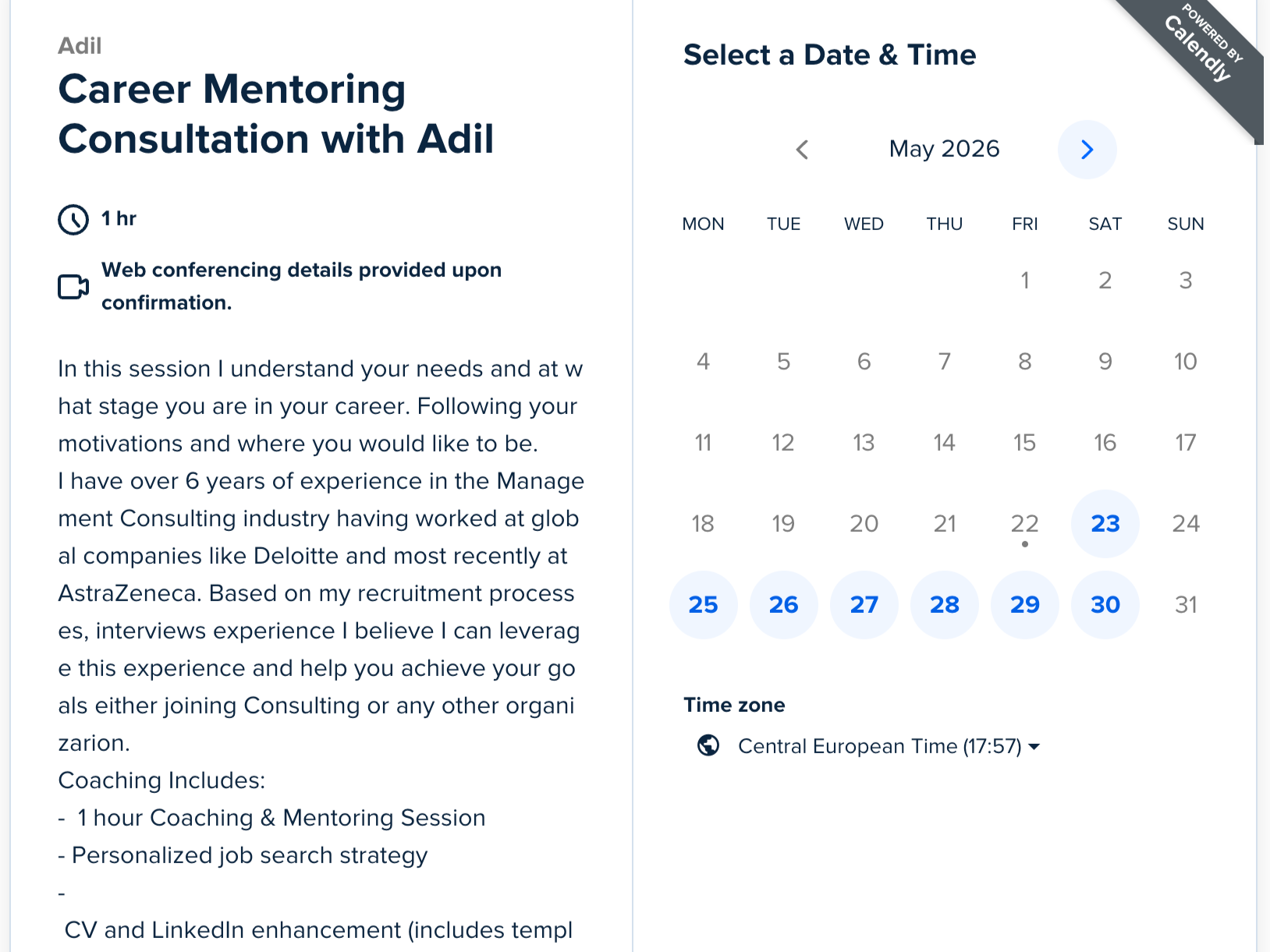
Task: Select May 25 on the calendar
Action: [703, 604]
